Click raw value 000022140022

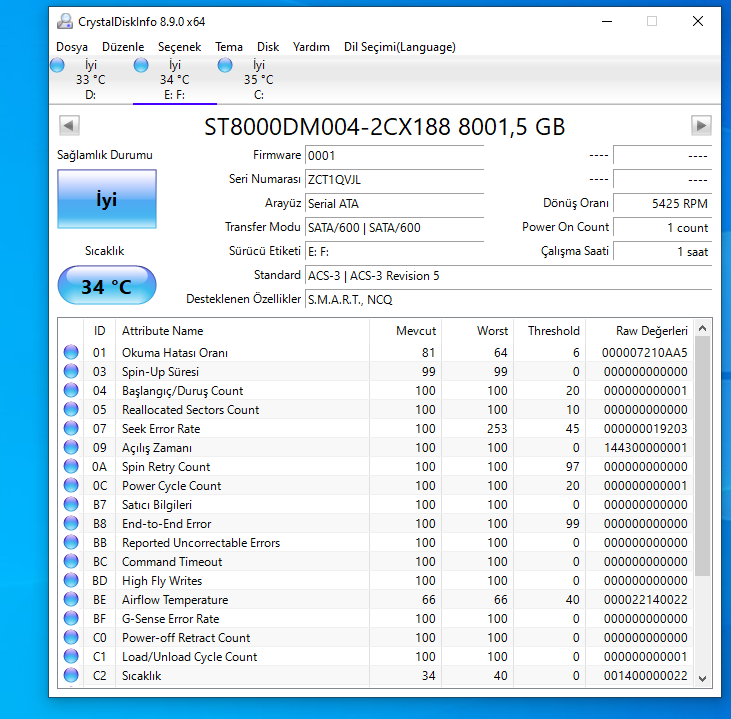click(x=645, y=600)
